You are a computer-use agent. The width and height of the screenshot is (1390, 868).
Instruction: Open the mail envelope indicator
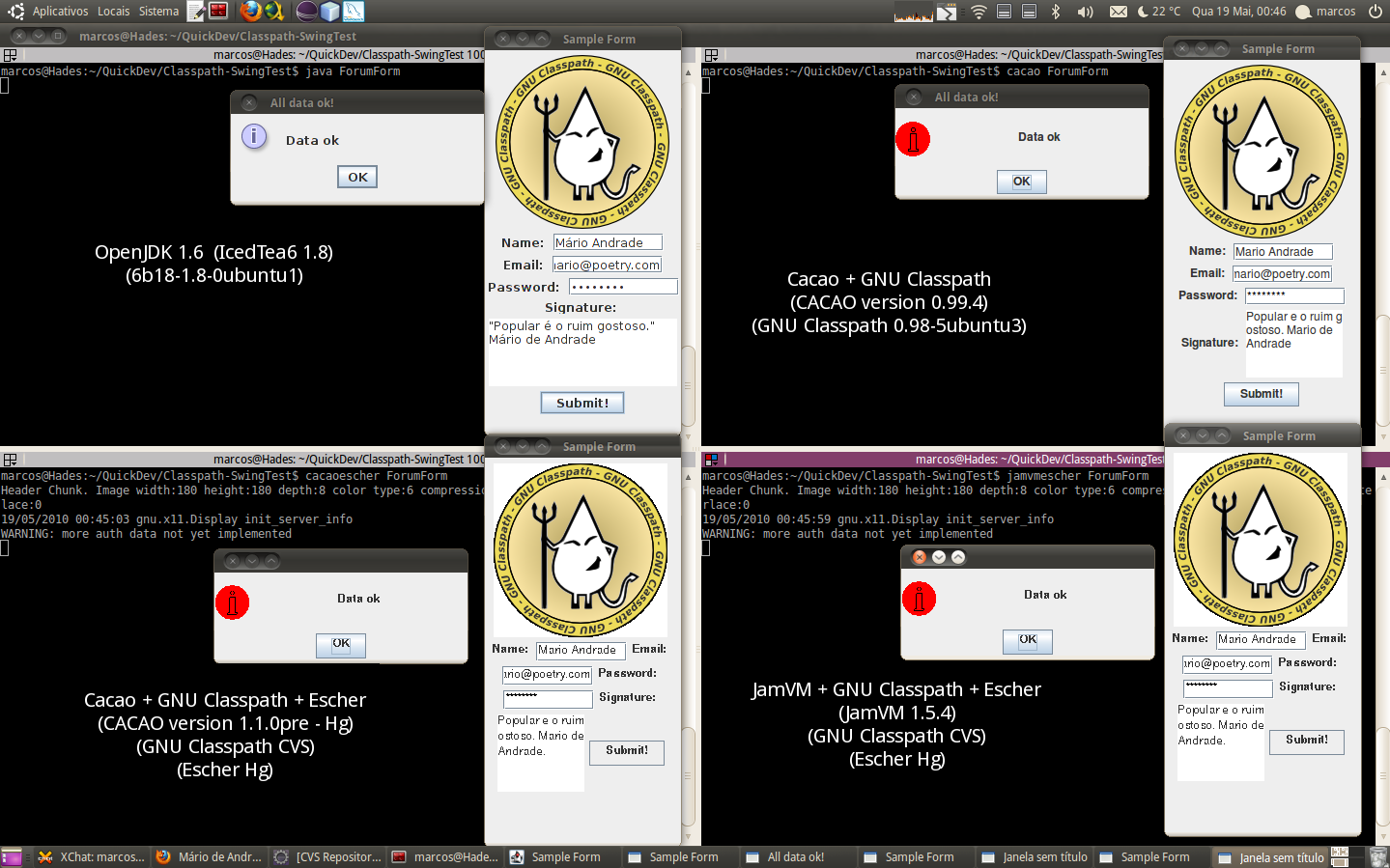(1118, 12)
